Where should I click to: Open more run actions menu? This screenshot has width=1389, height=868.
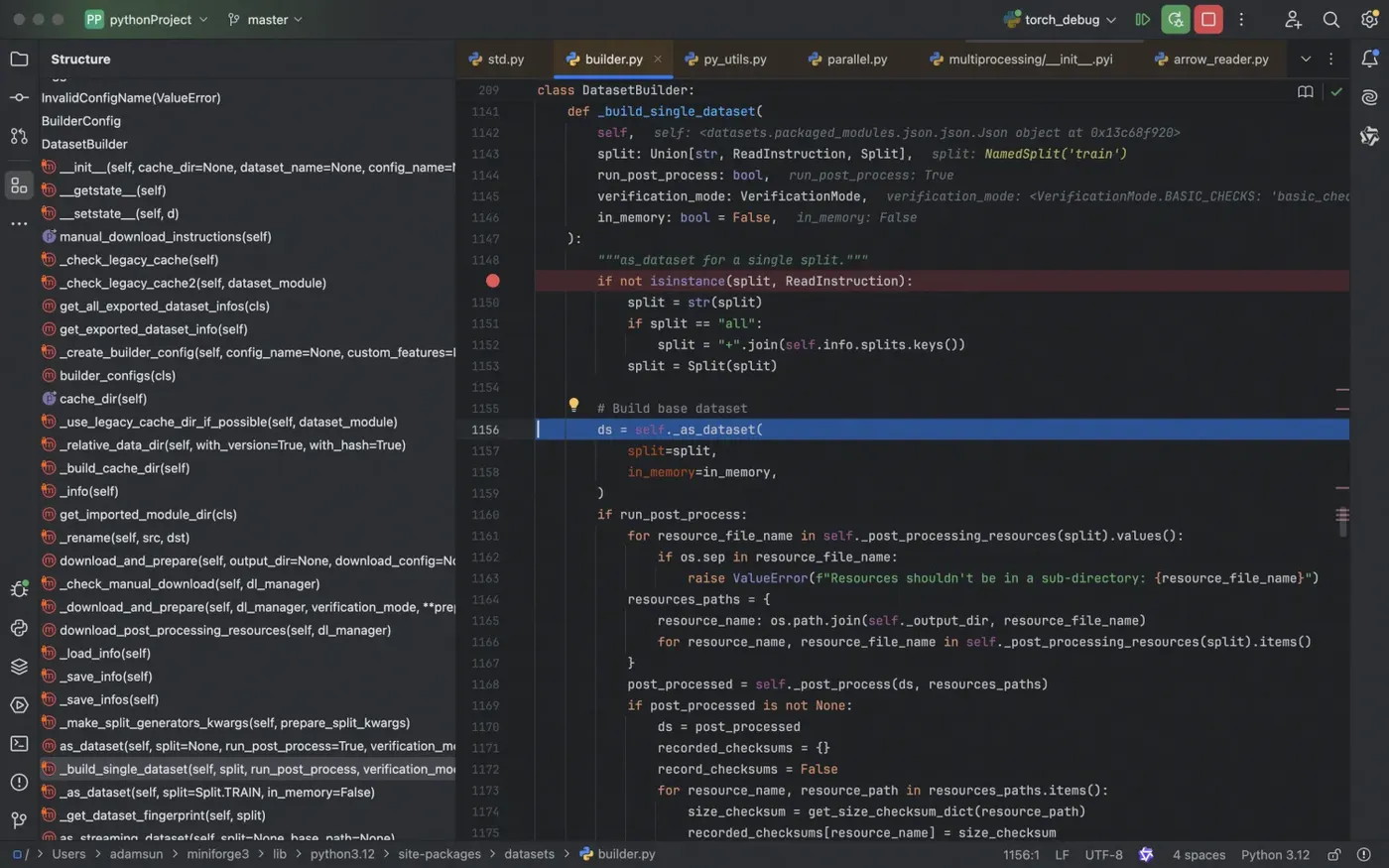pos(1241,19)
